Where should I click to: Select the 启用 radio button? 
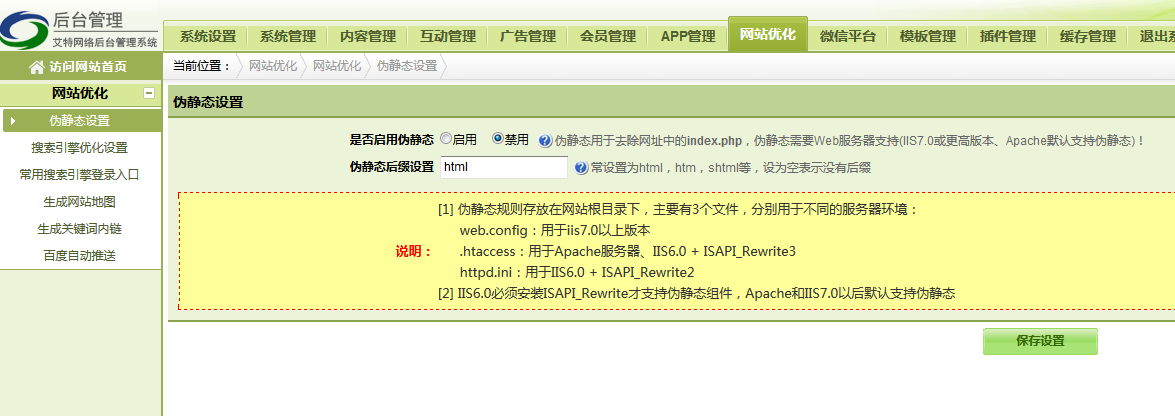446,139
